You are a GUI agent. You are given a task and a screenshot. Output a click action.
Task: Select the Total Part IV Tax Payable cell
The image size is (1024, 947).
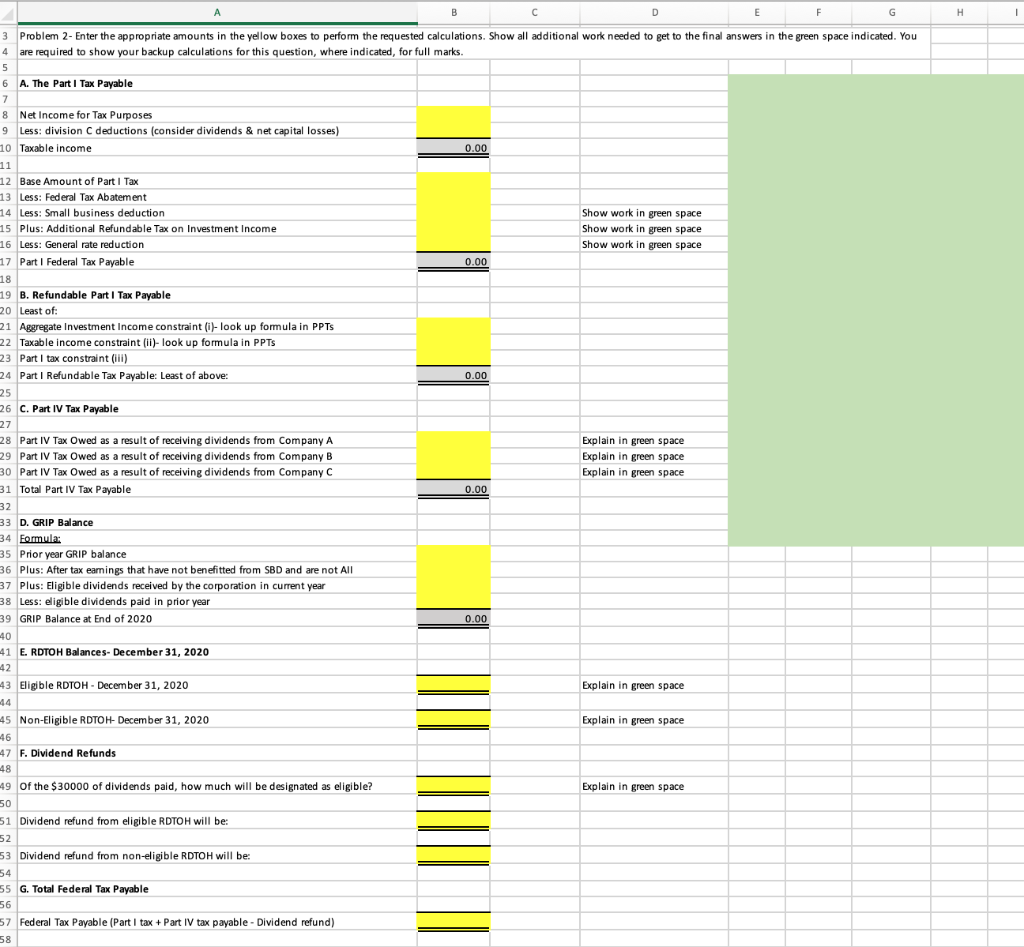pos(453,489)
